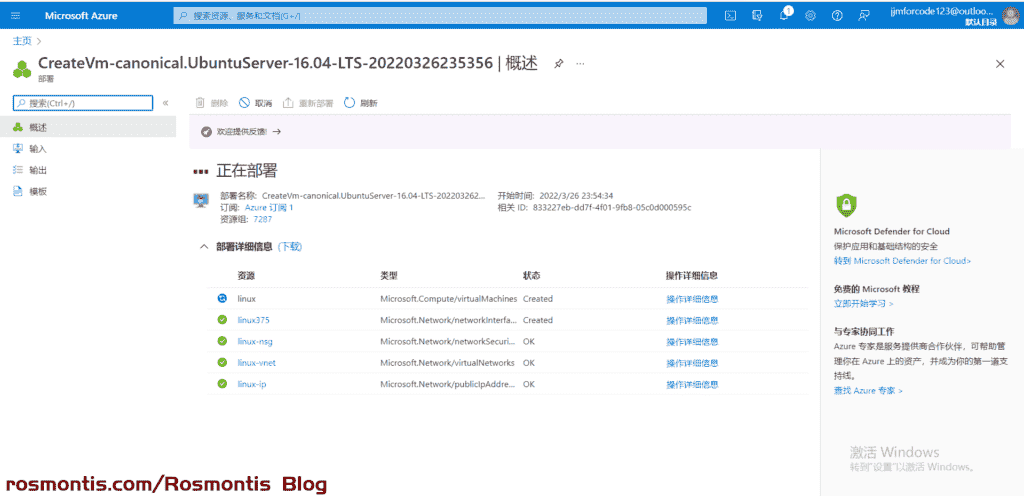The height and width of the screenshot is (496, 1024).
Task: Open the Azure portal hamburger menu
Action: tap(16, 16)
